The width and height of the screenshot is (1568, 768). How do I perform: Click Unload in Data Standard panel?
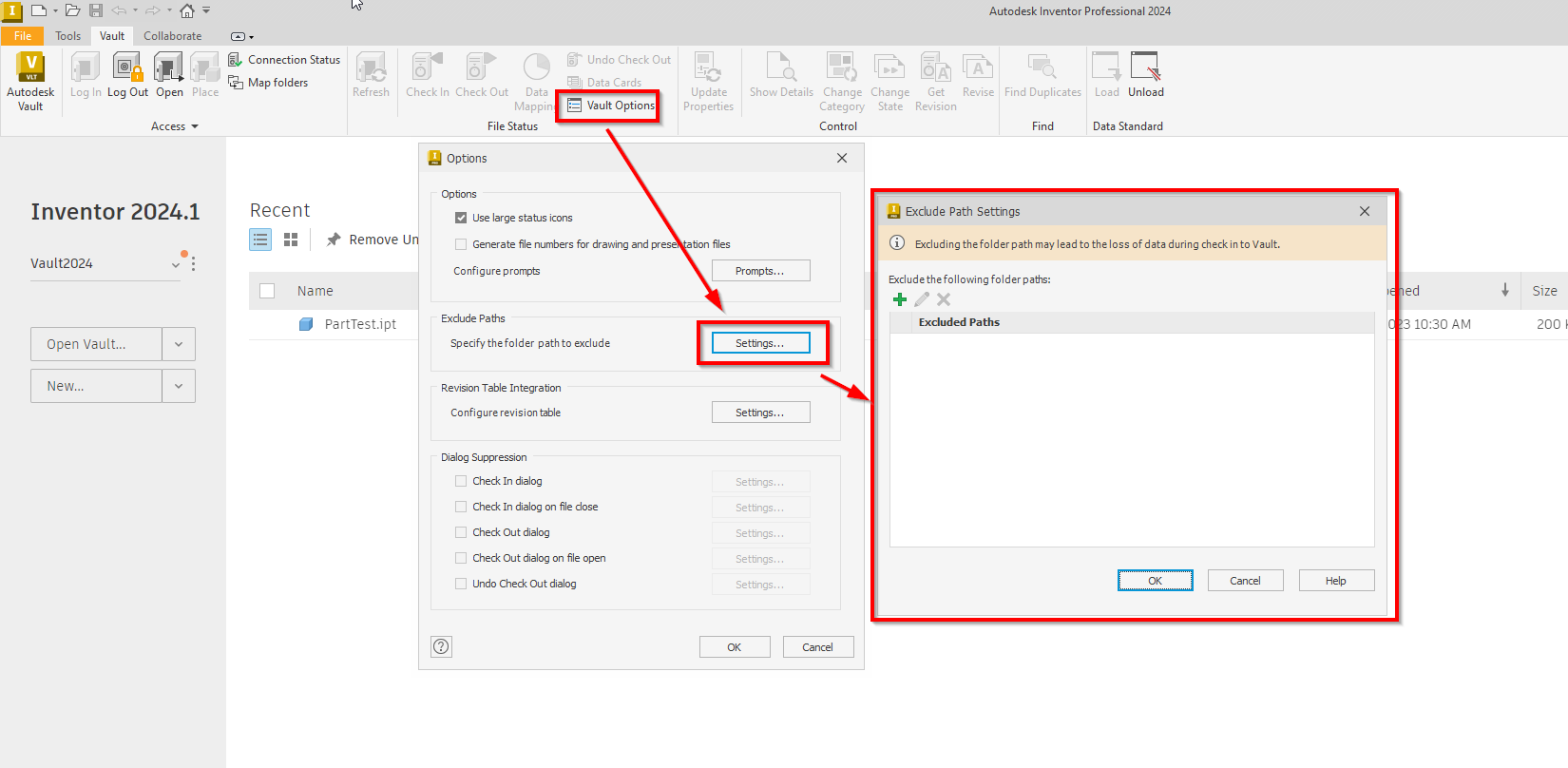click(1146, 76)
